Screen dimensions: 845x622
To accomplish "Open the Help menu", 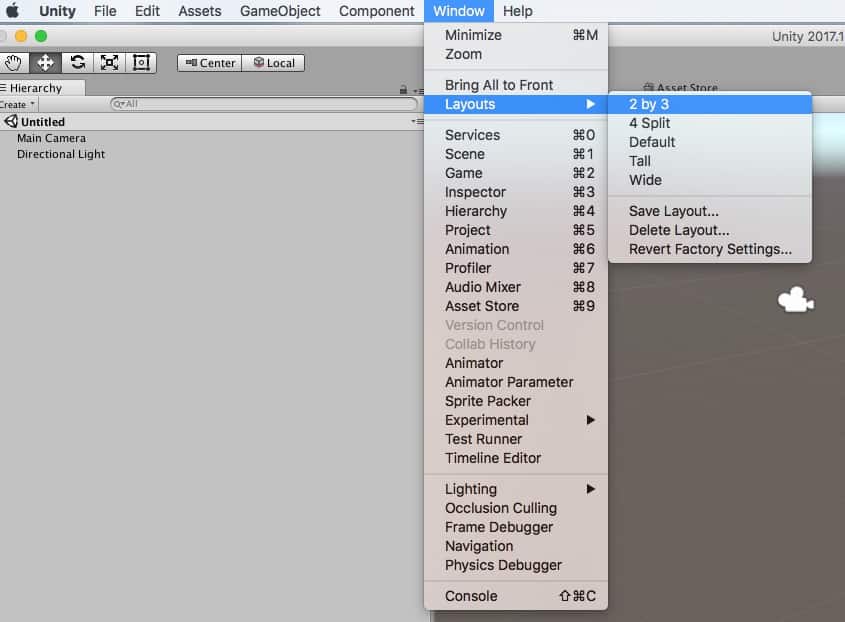I will 517,11.
